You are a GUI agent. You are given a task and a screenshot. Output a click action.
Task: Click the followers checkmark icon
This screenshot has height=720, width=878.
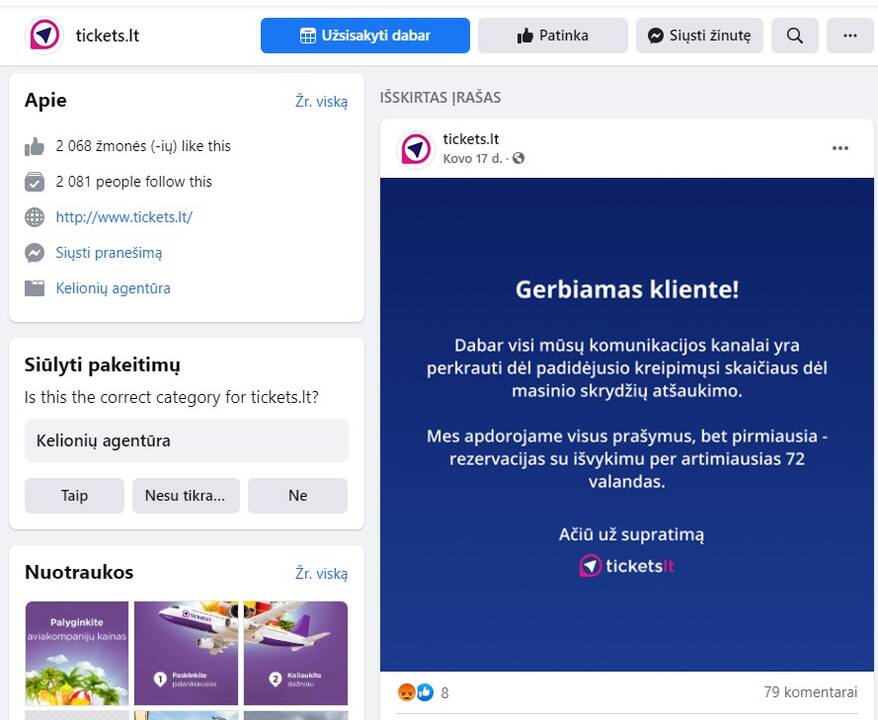pyautogui.click(x=34, y=182)
